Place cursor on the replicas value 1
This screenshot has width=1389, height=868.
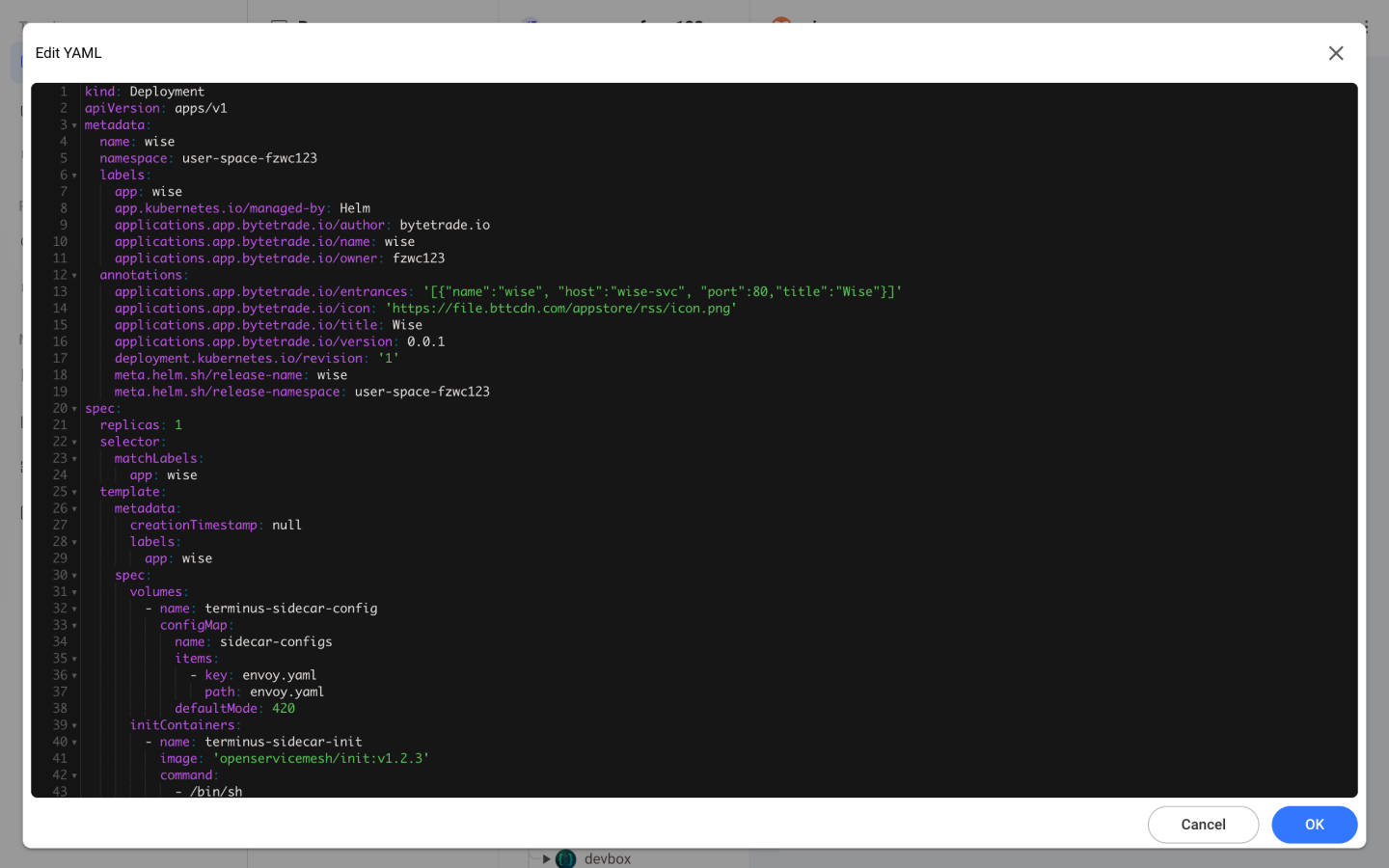[177, 424]
